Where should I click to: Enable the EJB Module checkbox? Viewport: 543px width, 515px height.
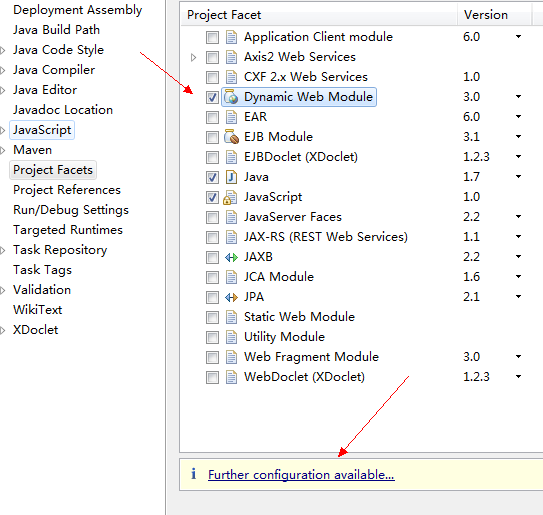212,137
